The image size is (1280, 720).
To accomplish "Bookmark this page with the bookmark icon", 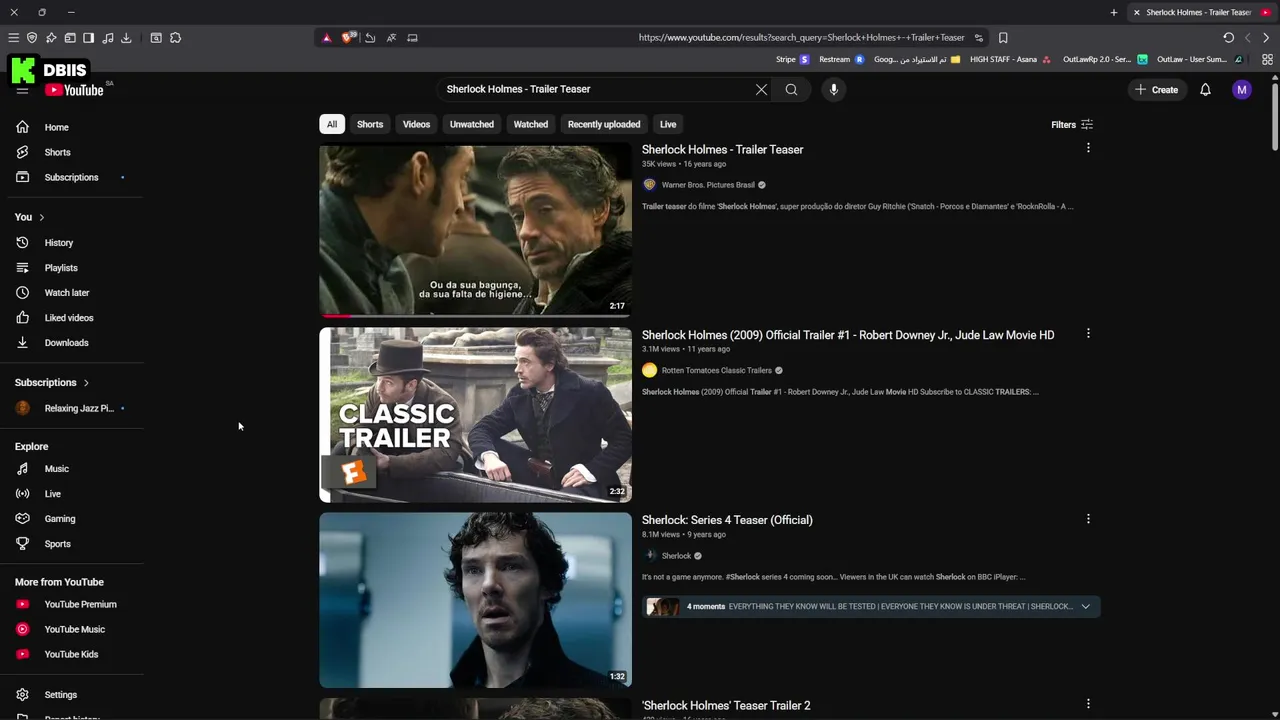I will (1003, 38).
